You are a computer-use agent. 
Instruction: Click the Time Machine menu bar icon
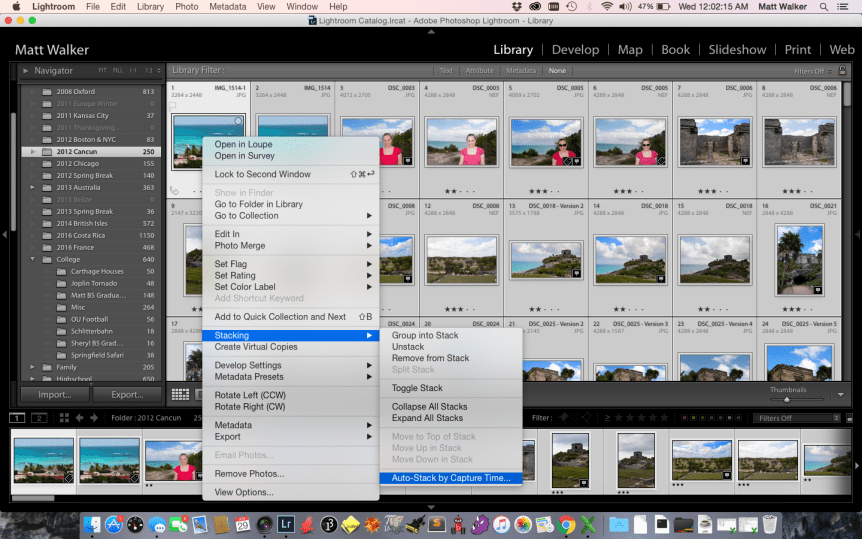pyautogui.click(x=572, y=7)
